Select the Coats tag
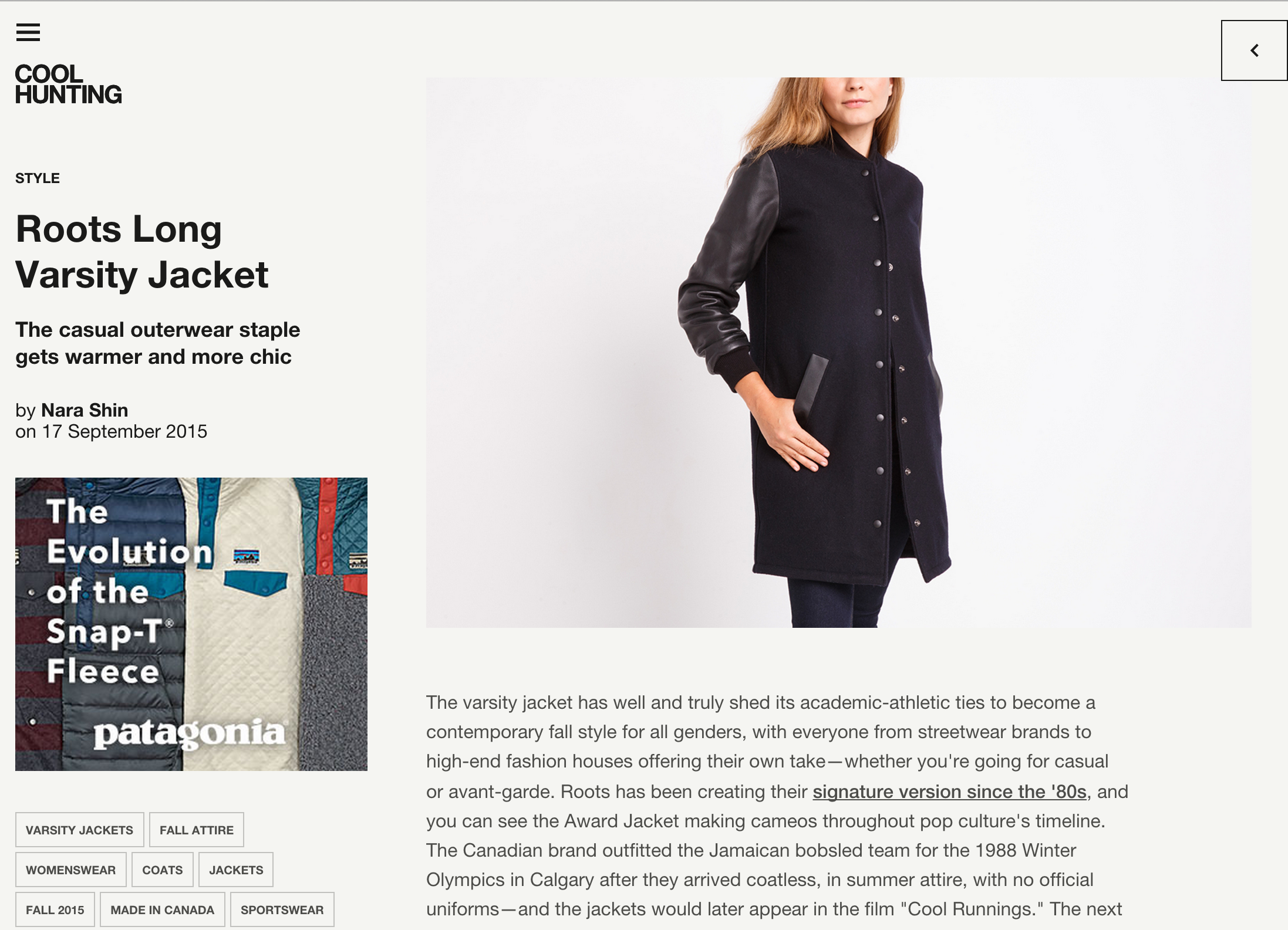Image resolution: width=1288 pixels, height=930 pixels. tap(163, 870)
